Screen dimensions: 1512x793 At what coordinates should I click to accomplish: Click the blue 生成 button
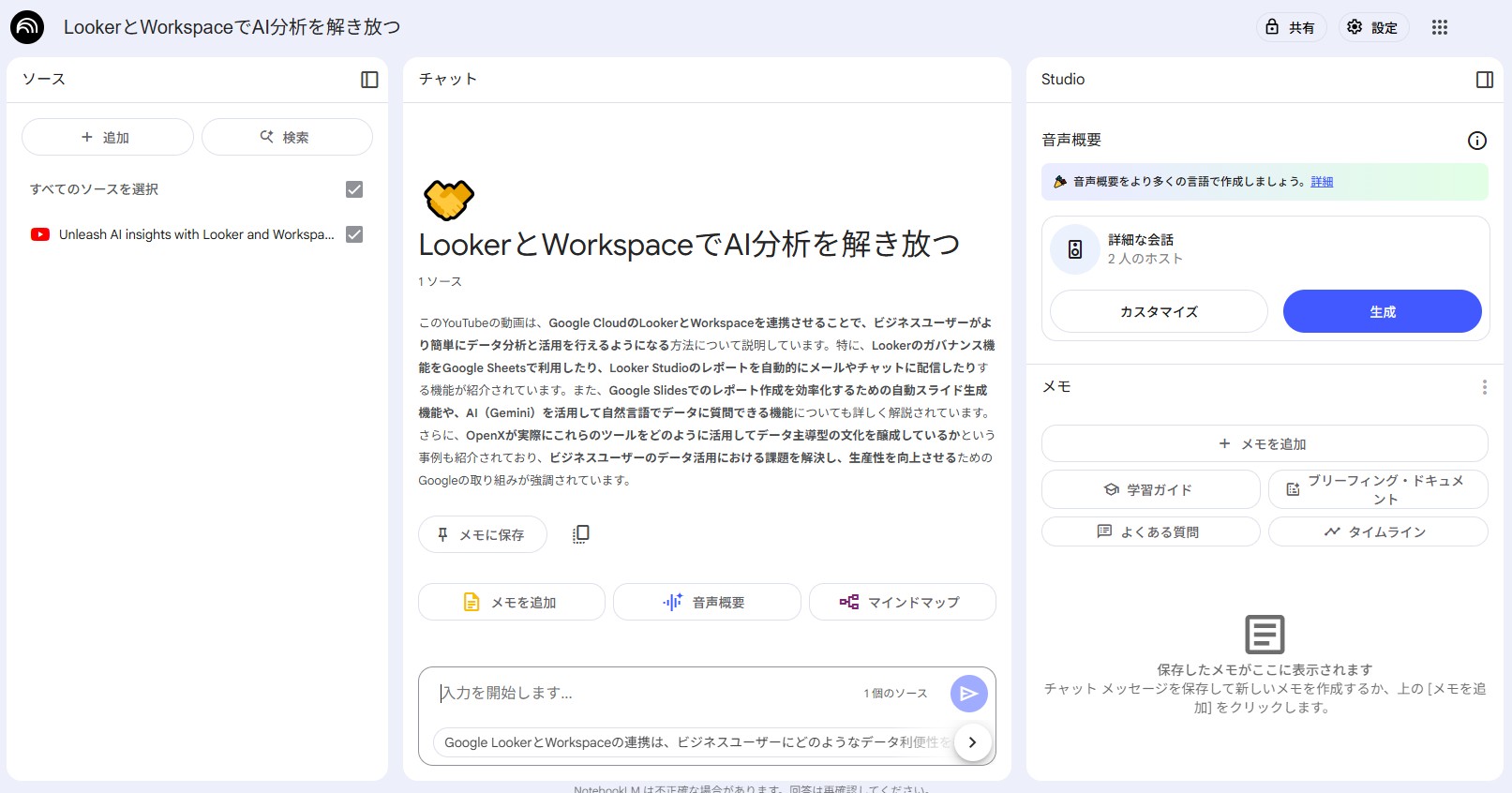1382,311
